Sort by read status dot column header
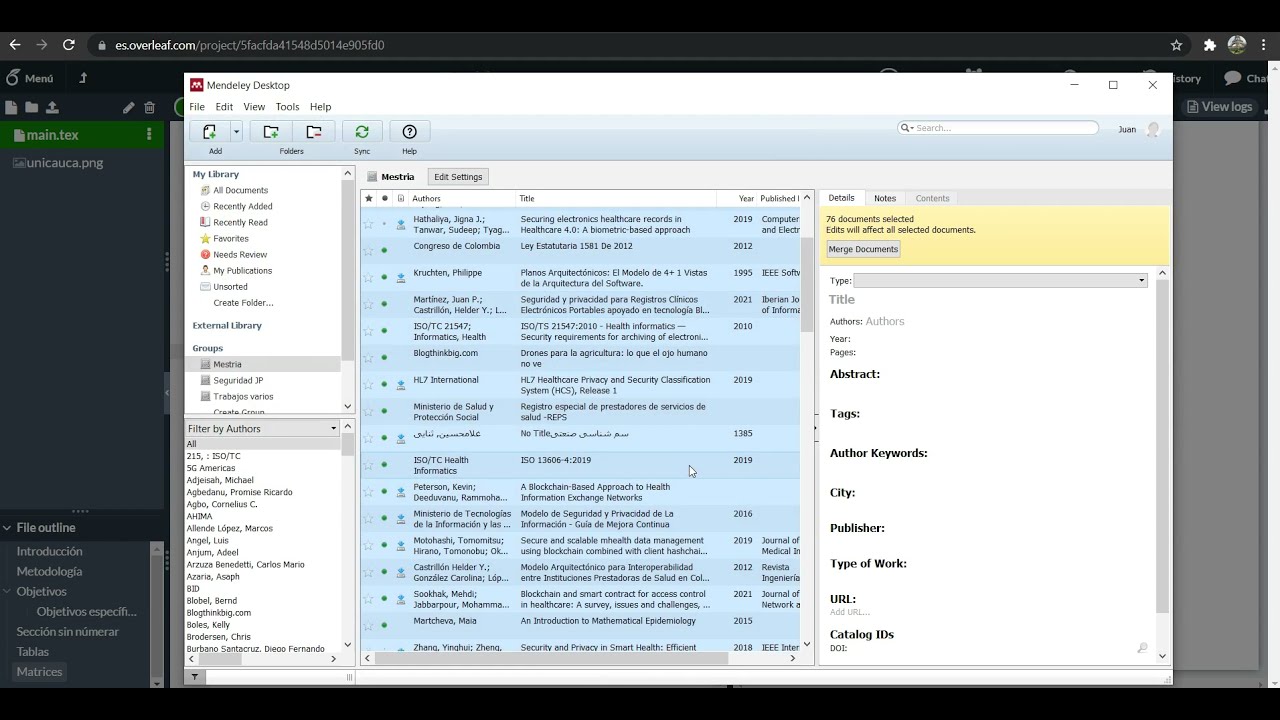 (384, 198)
